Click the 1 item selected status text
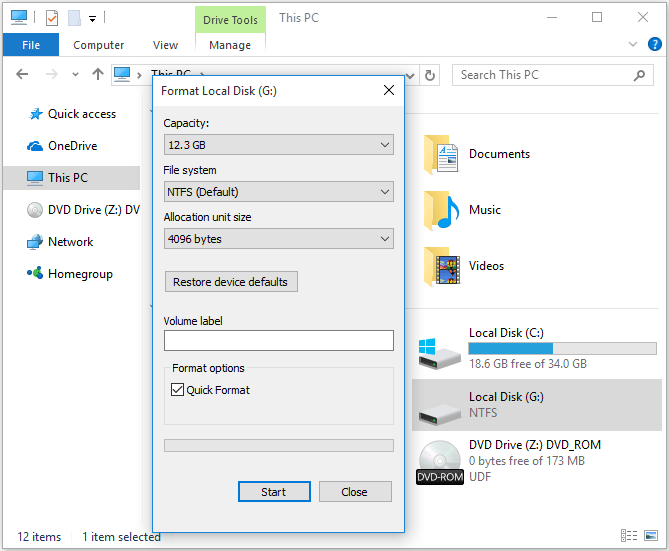 point(121,537)
